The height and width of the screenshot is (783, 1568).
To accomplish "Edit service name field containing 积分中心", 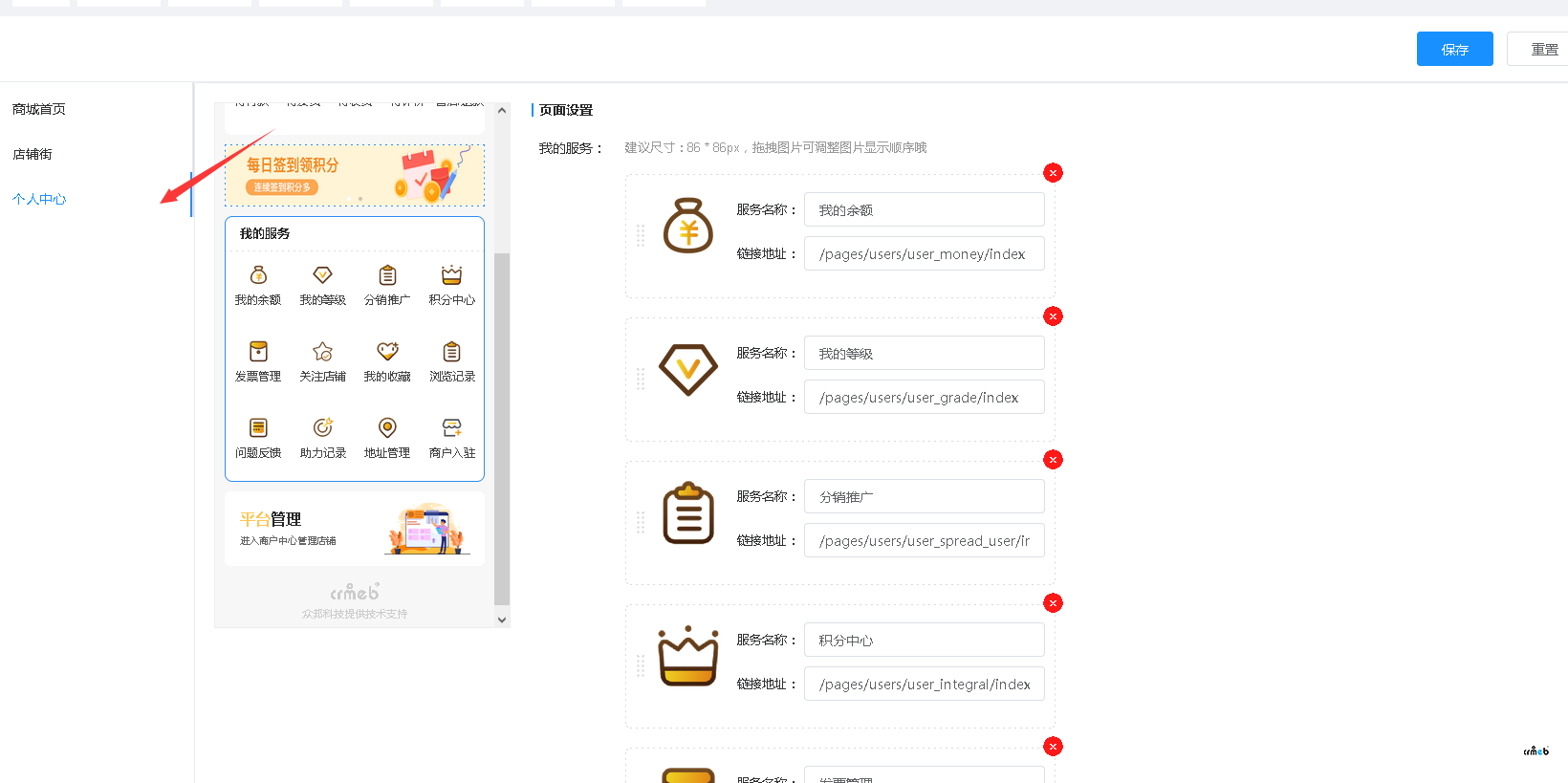I will (x=924, y=640).
